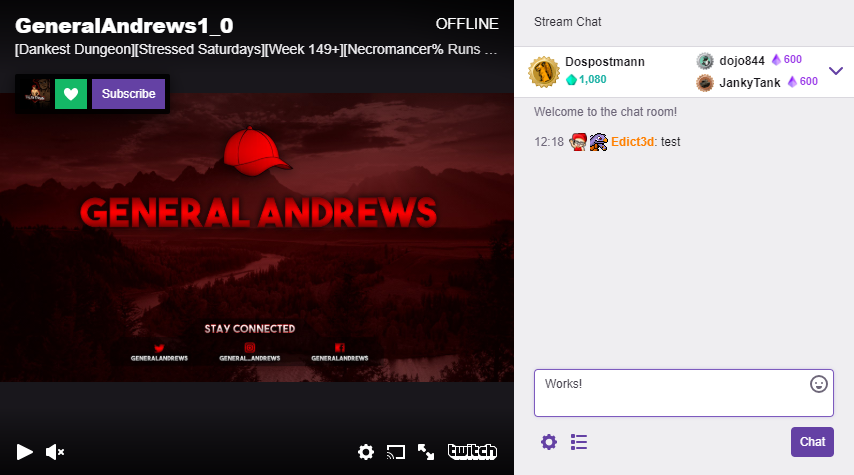Follow channel with heart button

71,94
